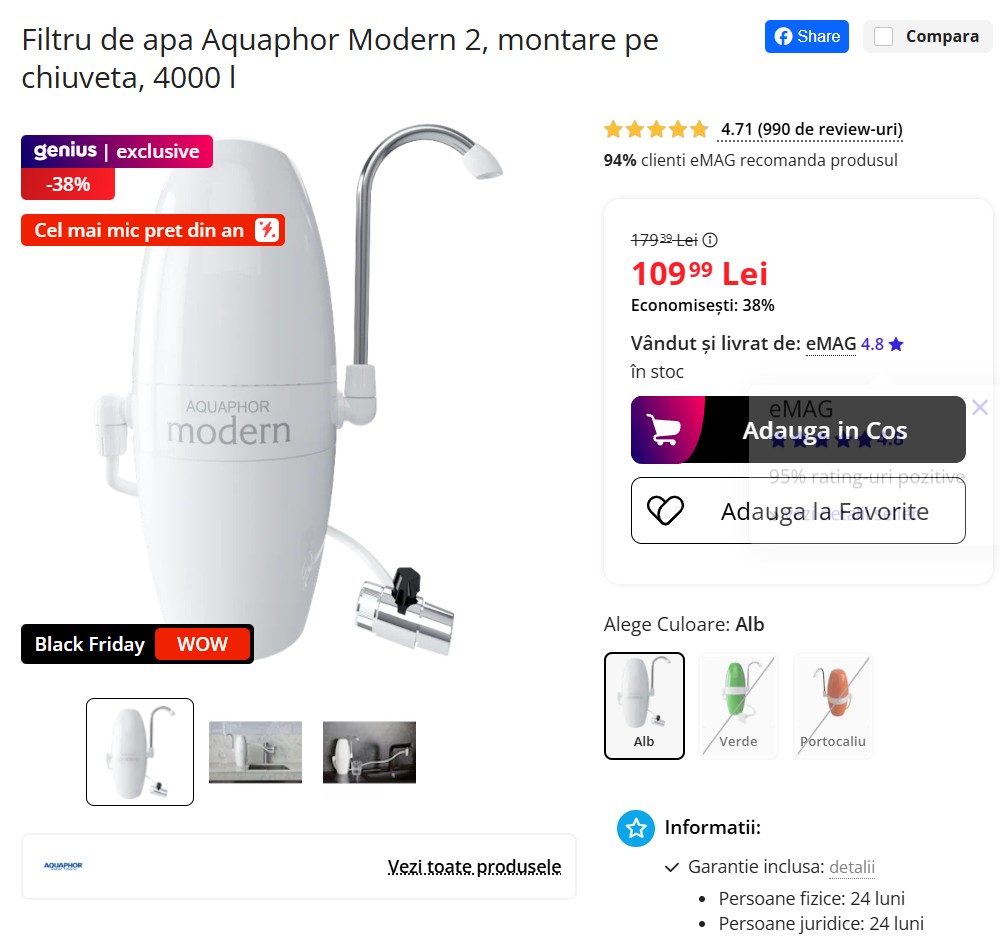The image size is (1000, 947).
Task: Open the warranty detalii link
Action: [x=851, y=867]
